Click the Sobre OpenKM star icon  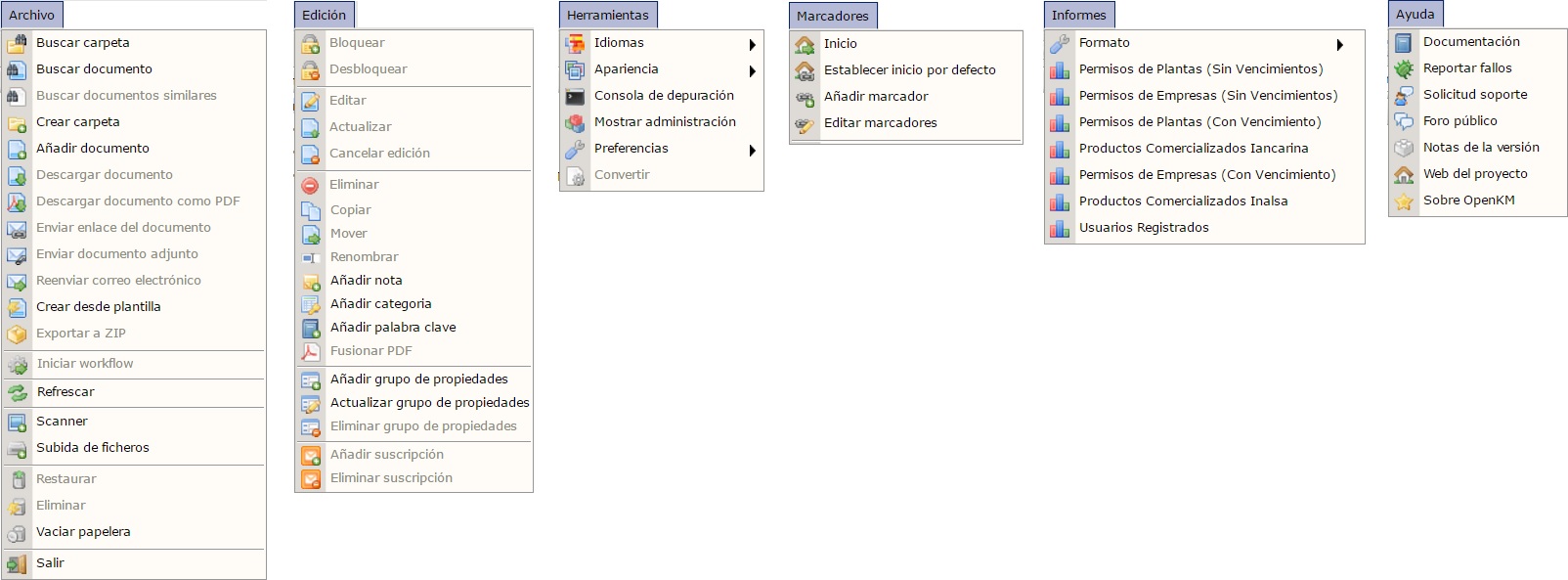click(x=1404, y=201)
